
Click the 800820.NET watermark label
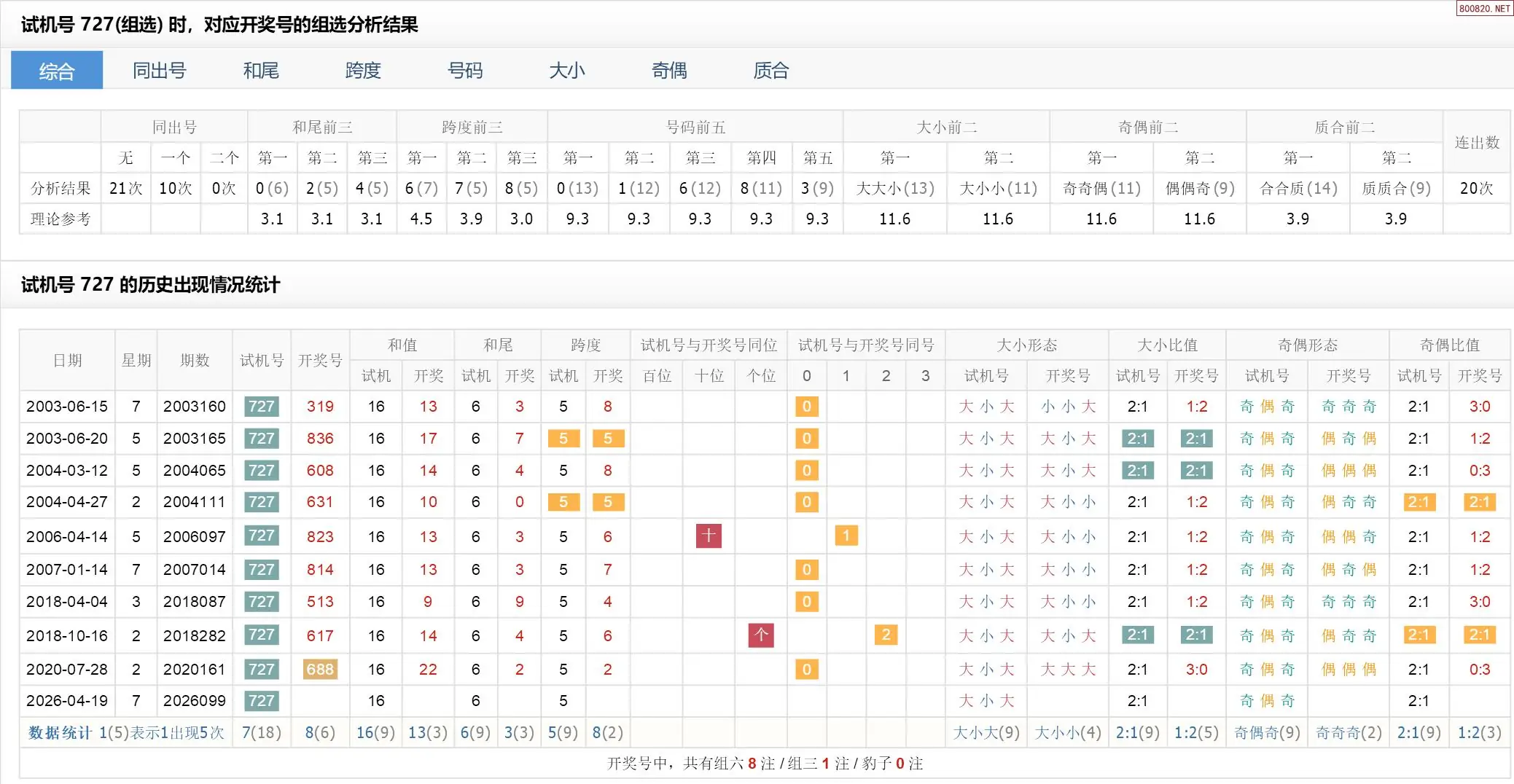click(x=1484, y=9)
